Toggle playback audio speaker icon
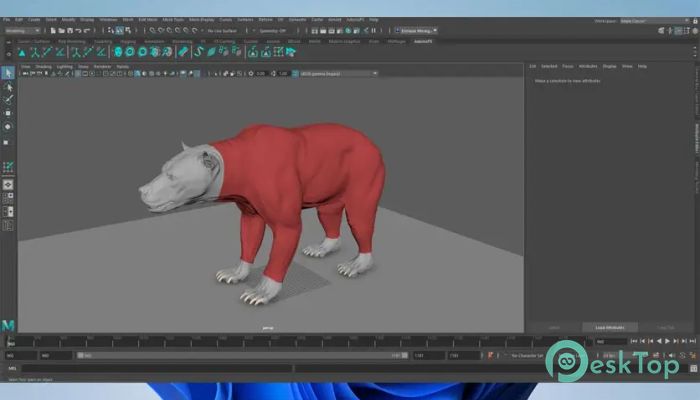This screenshot has height=400, width=700. (x=671, y=355)
